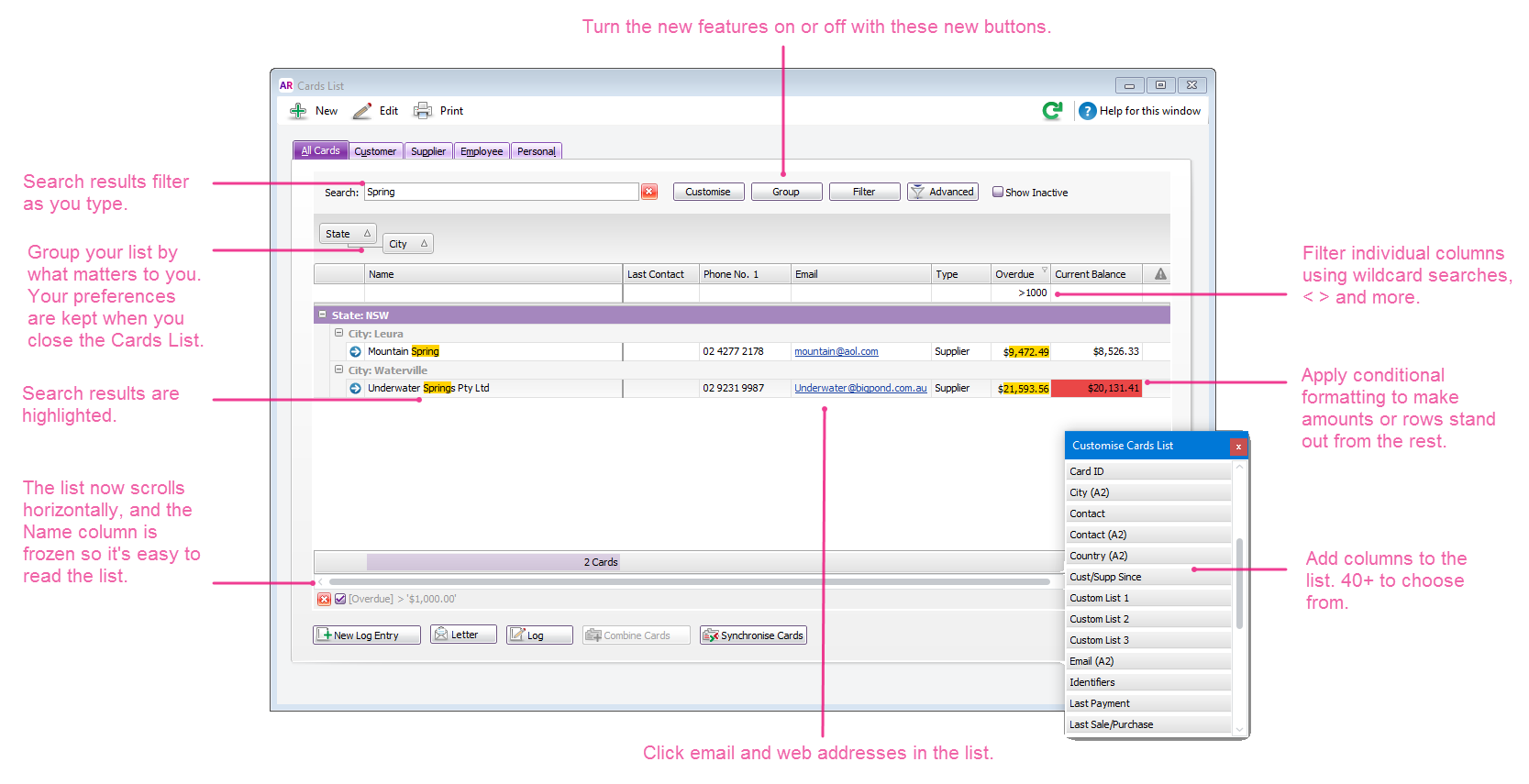Click the horizontal scrollbar of the cards list
Viewport: 1529px width, 784px height.
[689, 581]
